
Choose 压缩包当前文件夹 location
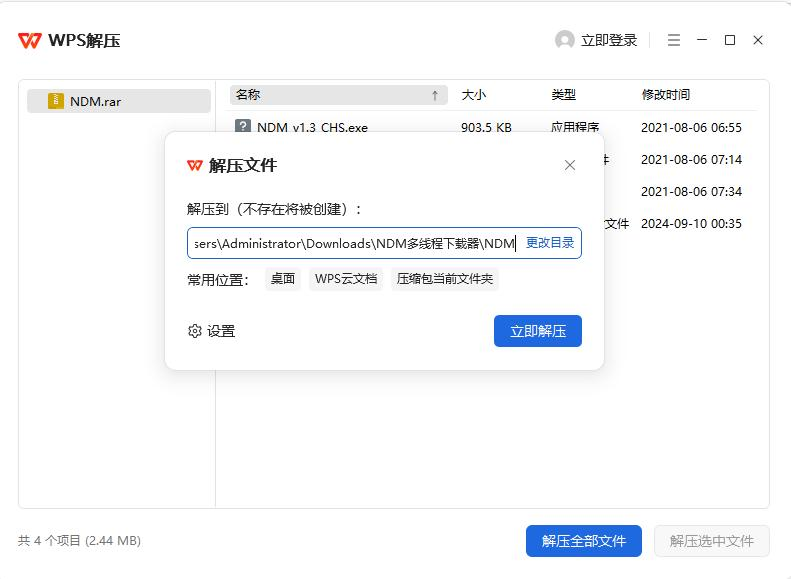point(444,279)
